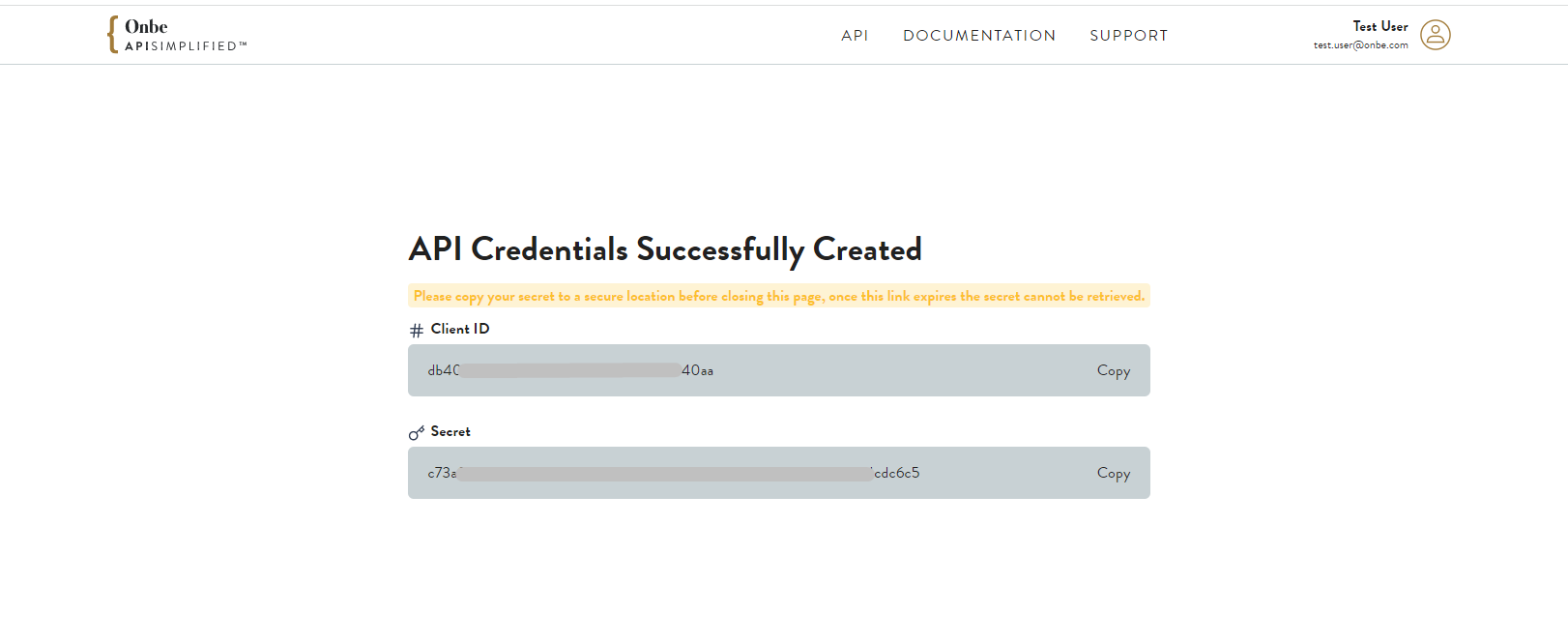The image size is (1568, 642).
Task: Click the Secret label
Action: tap(450, 431)
